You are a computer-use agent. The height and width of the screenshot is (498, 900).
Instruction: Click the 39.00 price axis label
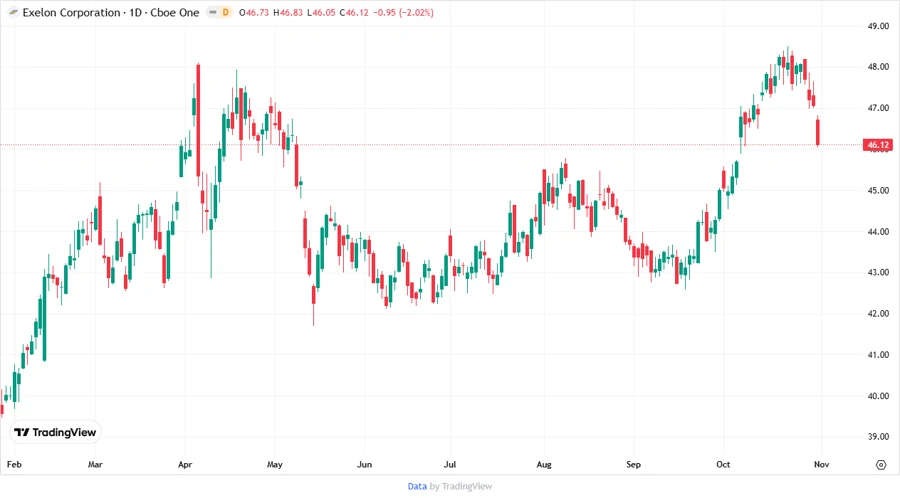coord(878,437)
